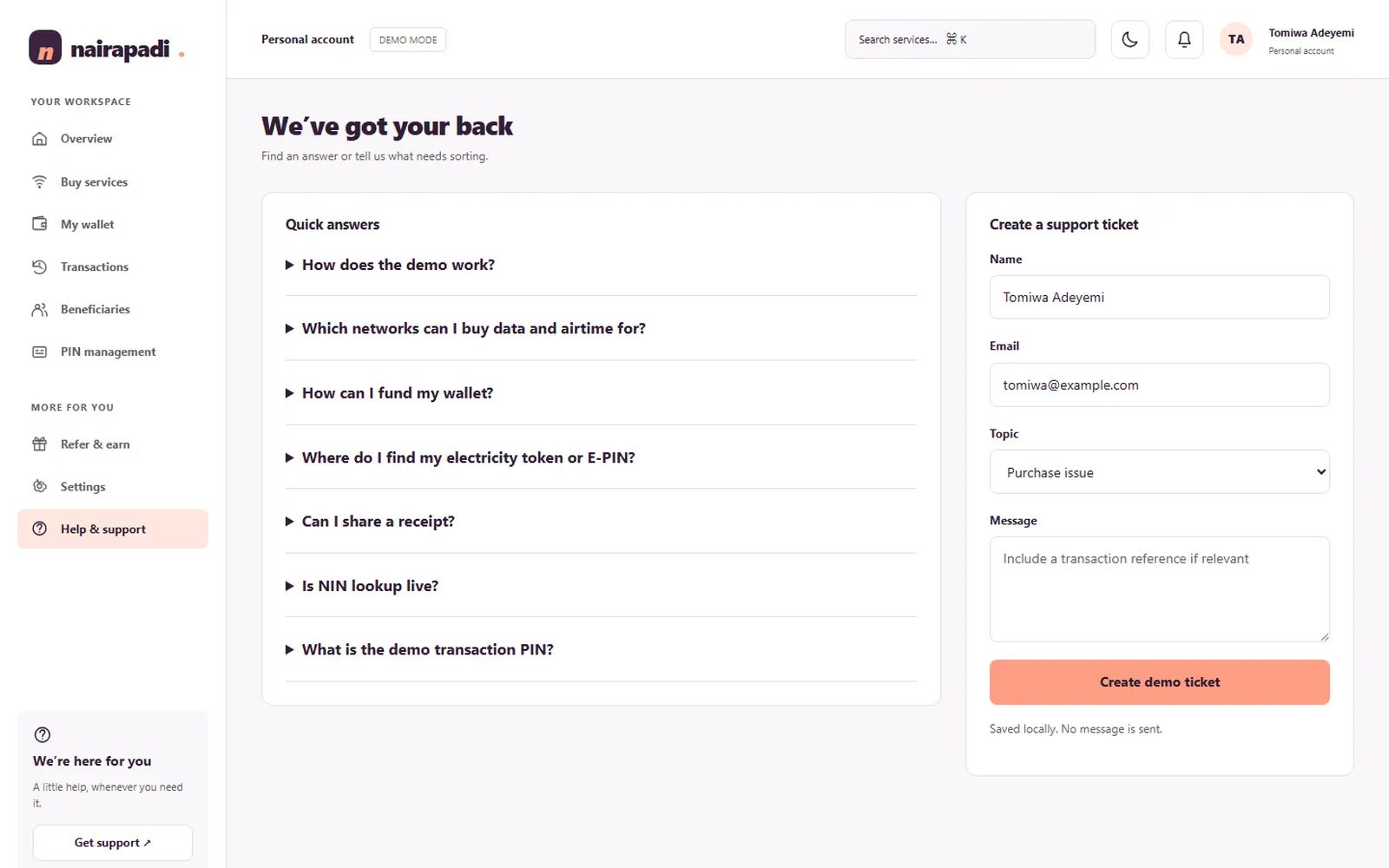Click the Beneficiaries people icon
Image resolution: width=1389 pixels, height=868 pixels.
(x=40, y=309)
